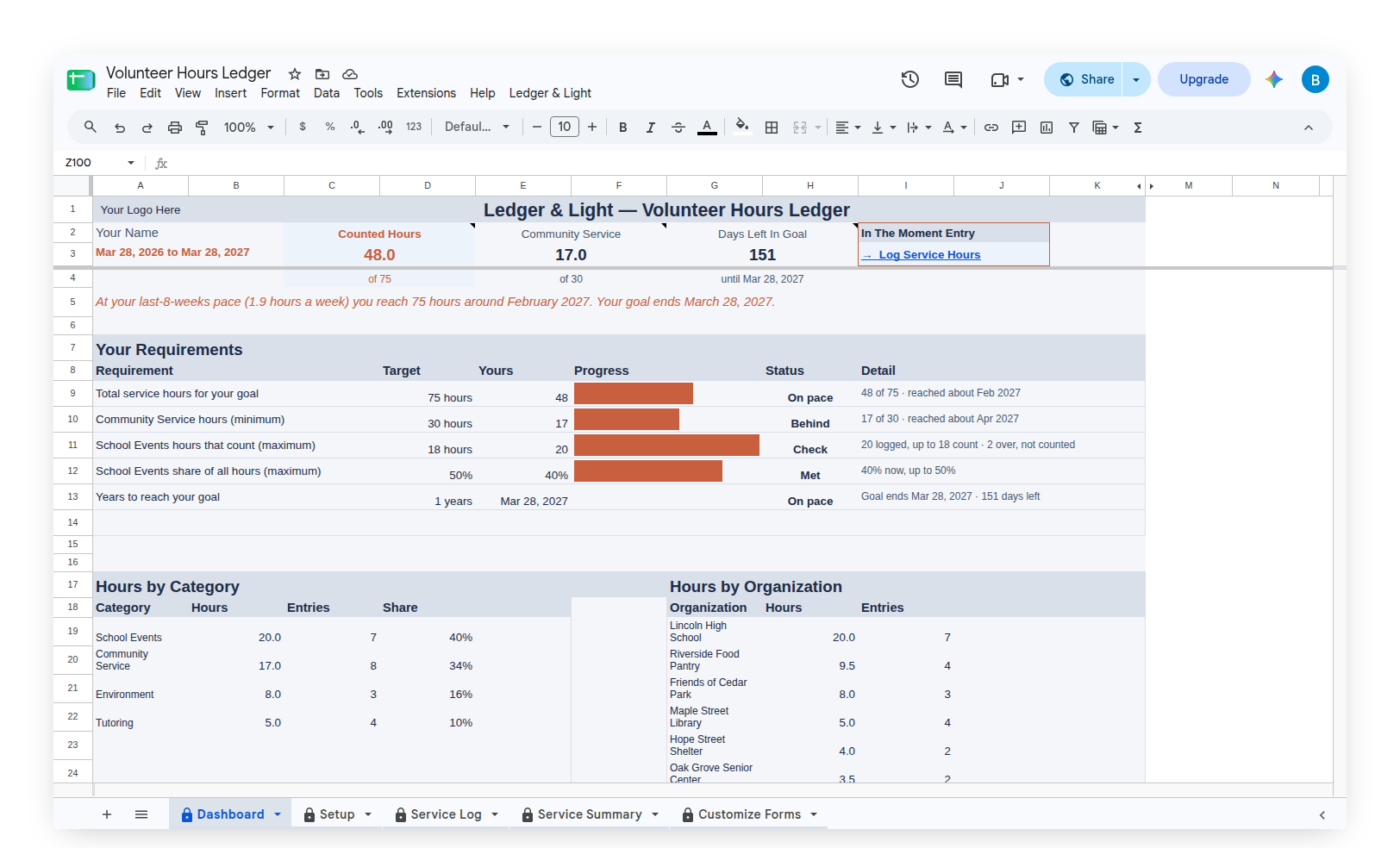Click the Upgrade button
This screenshot has width=1400, height=848.
(1204, 79)
